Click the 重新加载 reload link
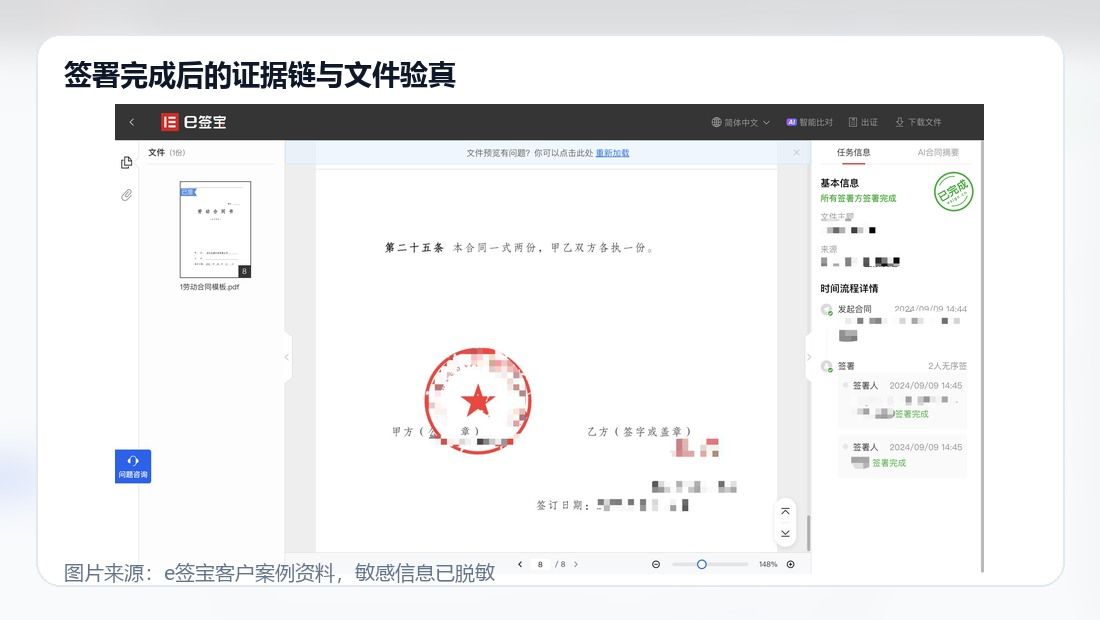 [612, 153]
